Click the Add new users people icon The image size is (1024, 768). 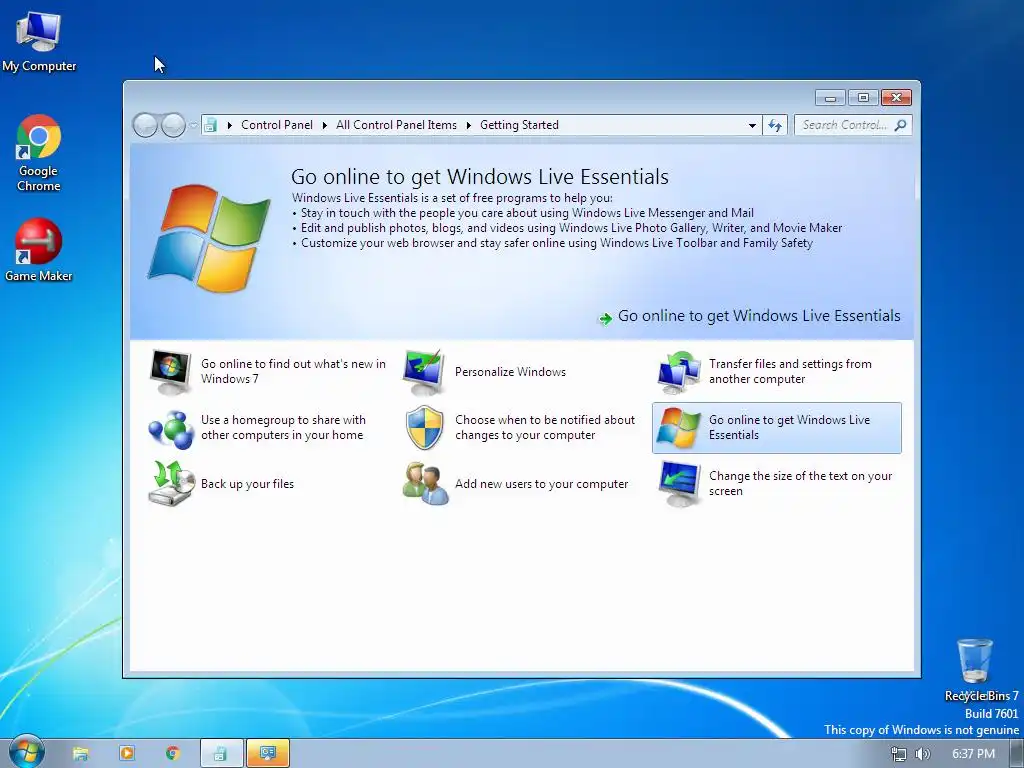pyautogui.click(x=425, y=484)
